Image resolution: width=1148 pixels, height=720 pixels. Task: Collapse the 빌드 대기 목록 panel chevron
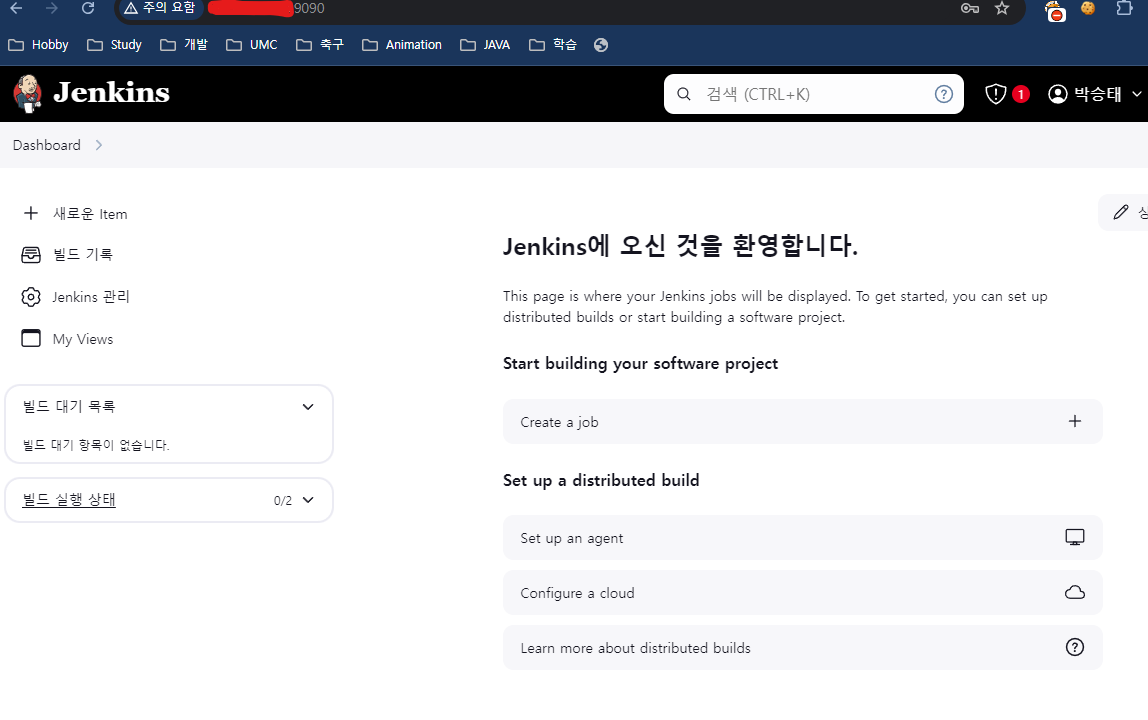308,407
